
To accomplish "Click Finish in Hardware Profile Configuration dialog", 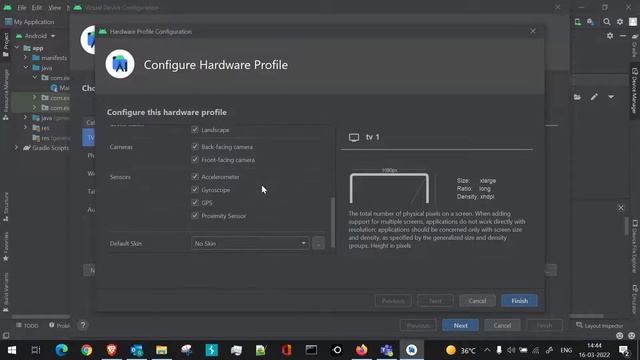I will (x=519, y=301).
